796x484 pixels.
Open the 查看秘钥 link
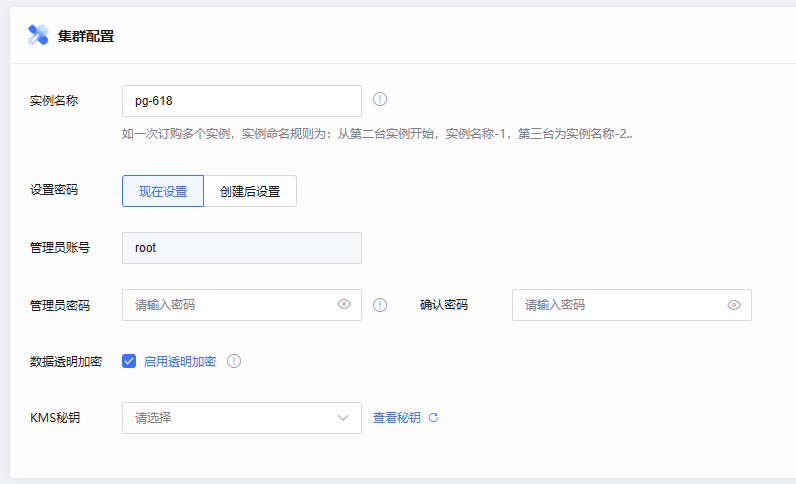(x=397, y=418)
